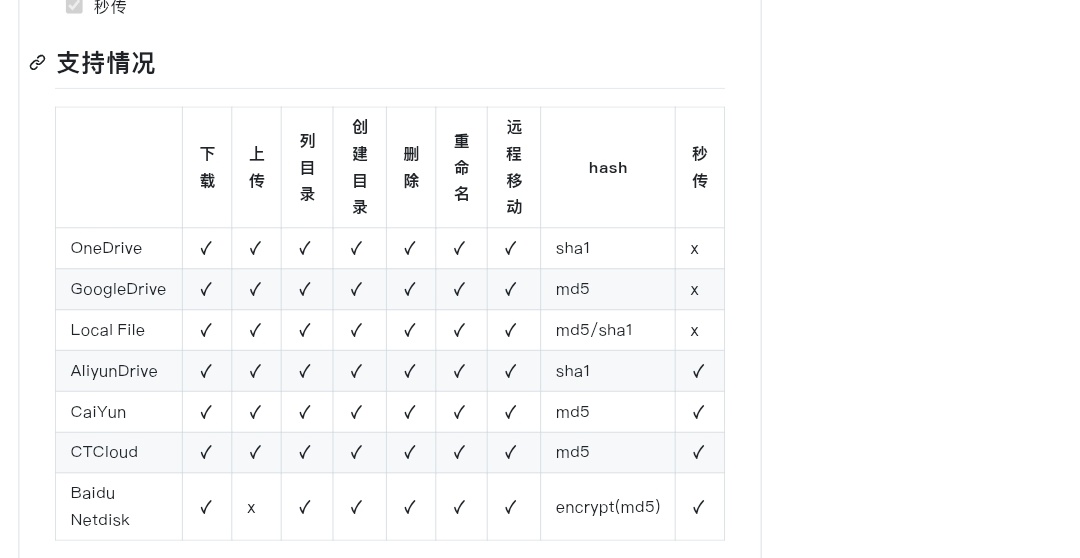Viewport: 1080px width, 558px height.
Task: Click the 远程移动 column header
Action: pyautogui.click(x=514, y=167)
